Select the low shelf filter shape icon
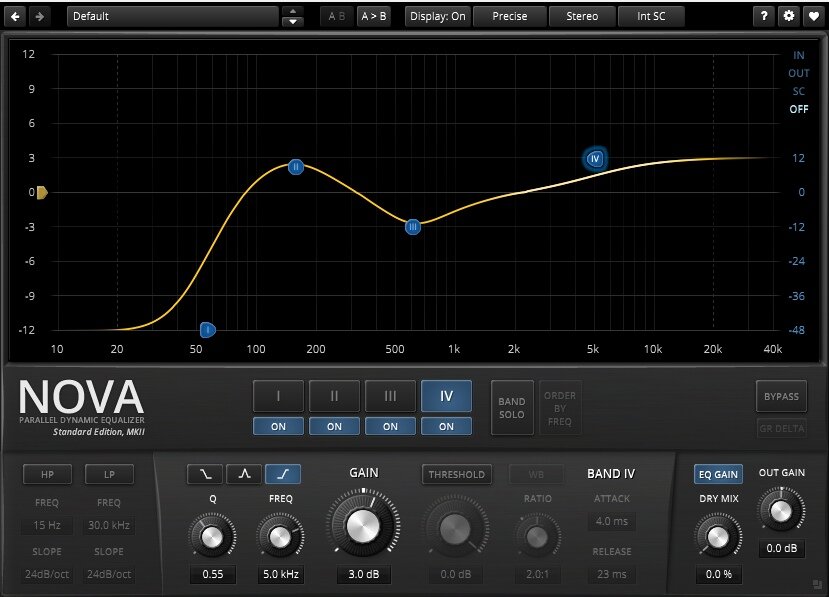Viewport: 829px width, 597px height. click(x=205, y=474)
